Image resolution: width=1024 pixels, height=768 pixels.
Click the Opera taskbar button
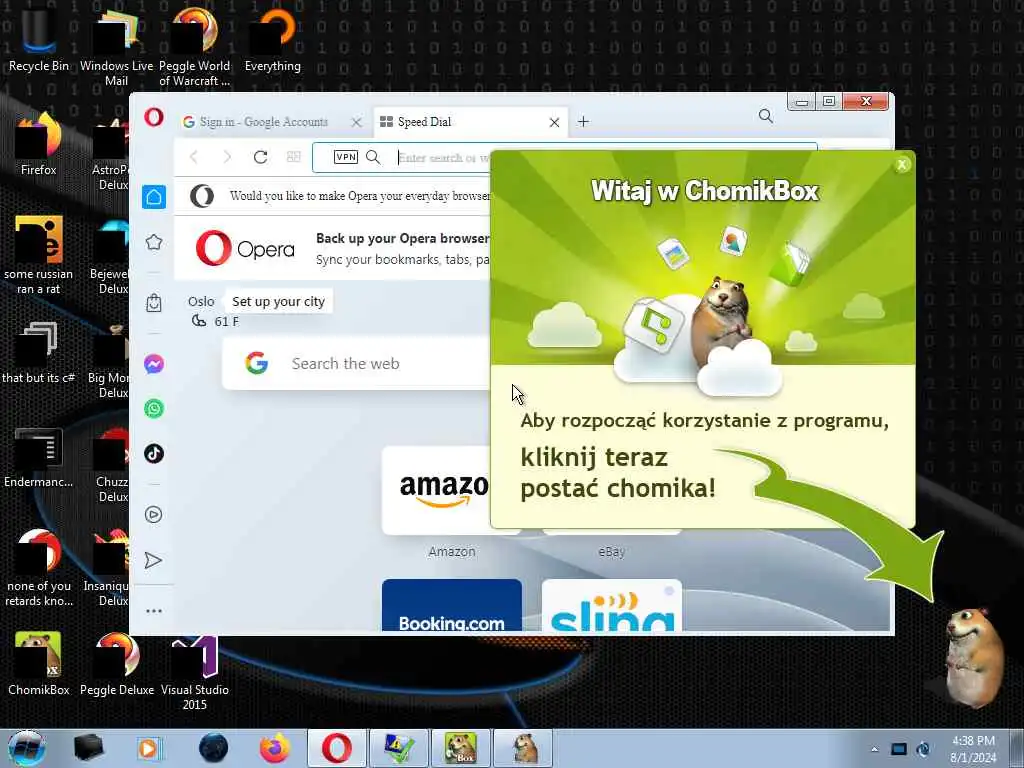[337, 748]
